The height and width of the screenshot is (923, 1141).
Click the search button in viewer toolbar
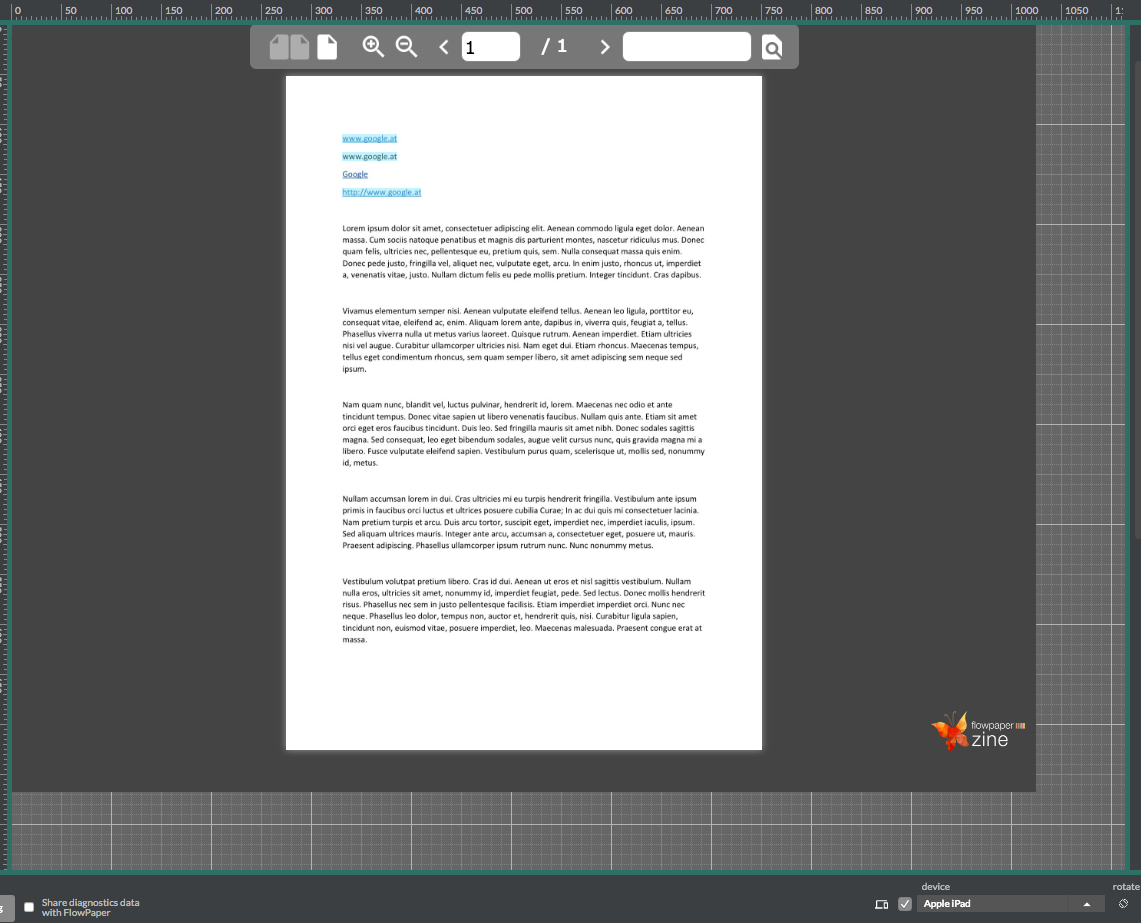click(772, 47)
